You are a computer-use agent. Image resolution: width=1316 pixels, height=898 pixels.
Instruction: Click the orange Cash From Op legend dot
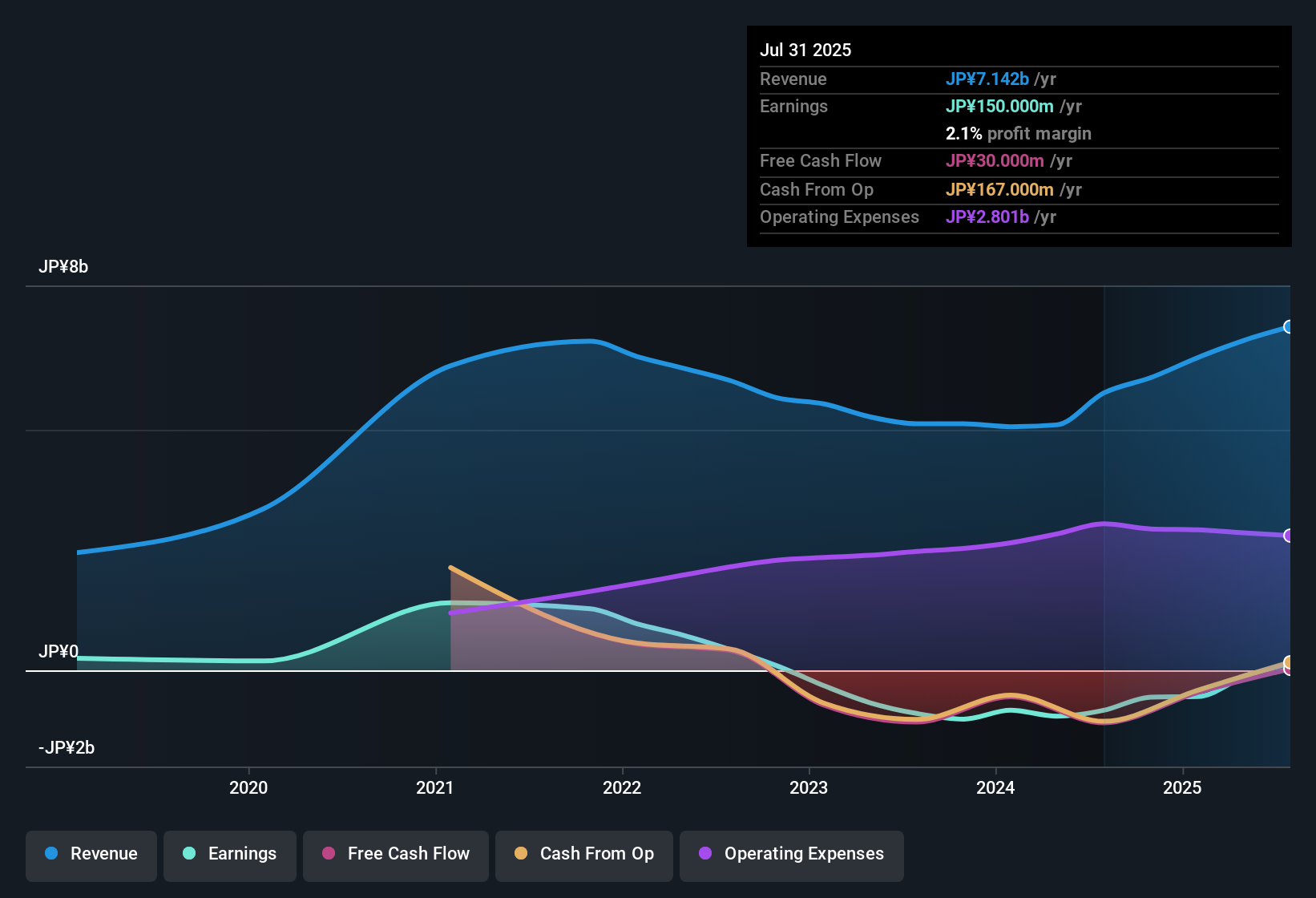tap(521, 854)
